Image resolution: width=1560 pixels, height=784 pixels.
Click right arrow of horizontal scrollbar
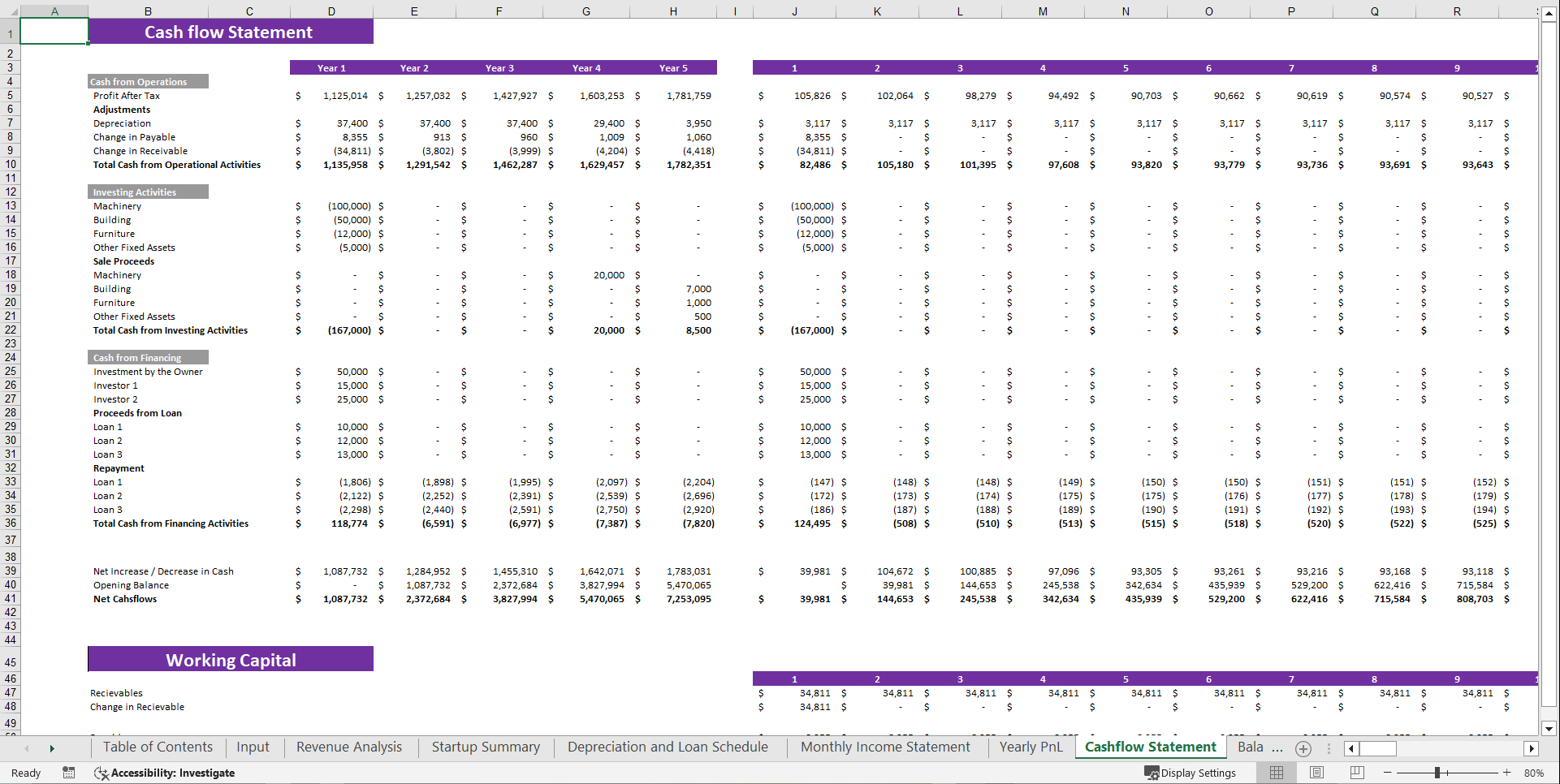tap(1532, 748)
